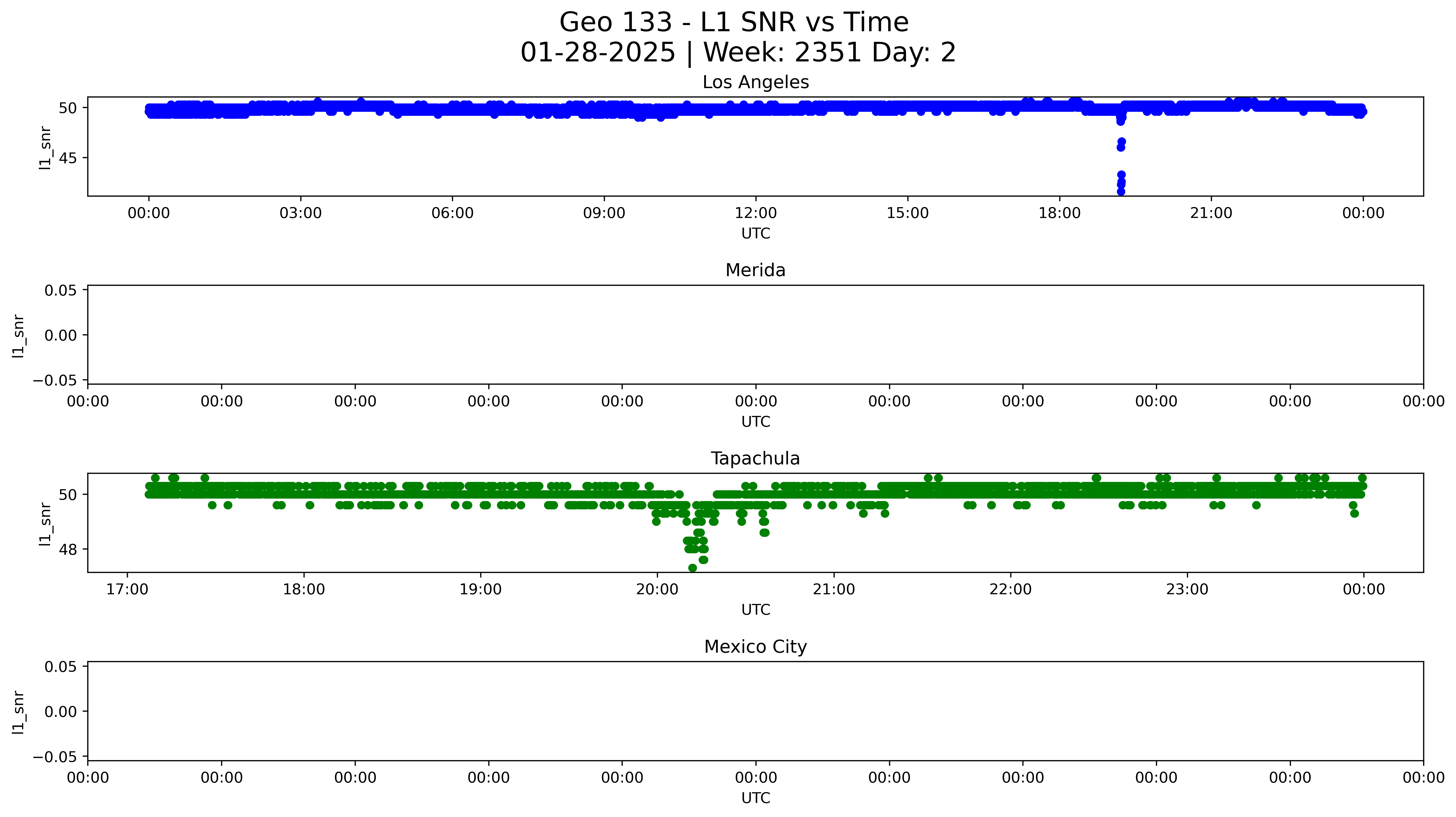Click the 'Tapachula' subplot title
The width and height of the screenshot is (1456, 817).
point(755,458)
